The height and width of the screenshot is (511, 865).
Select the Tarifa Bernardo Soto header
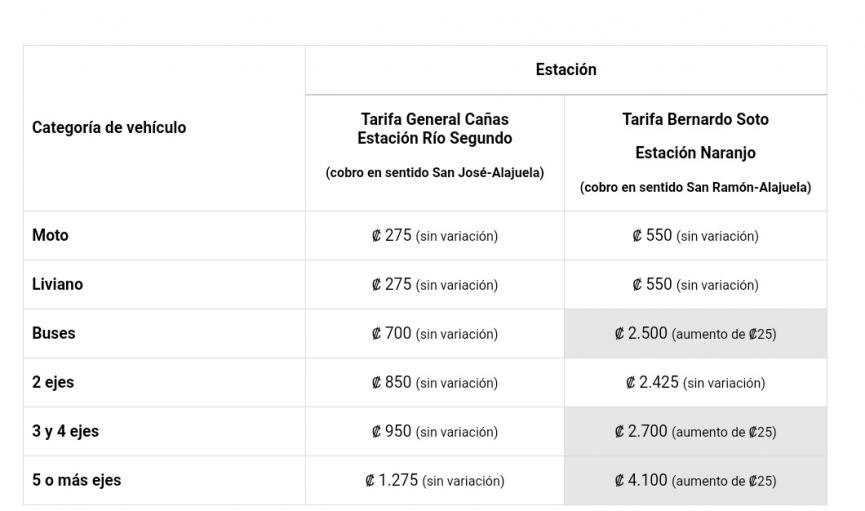coord(695,120)
